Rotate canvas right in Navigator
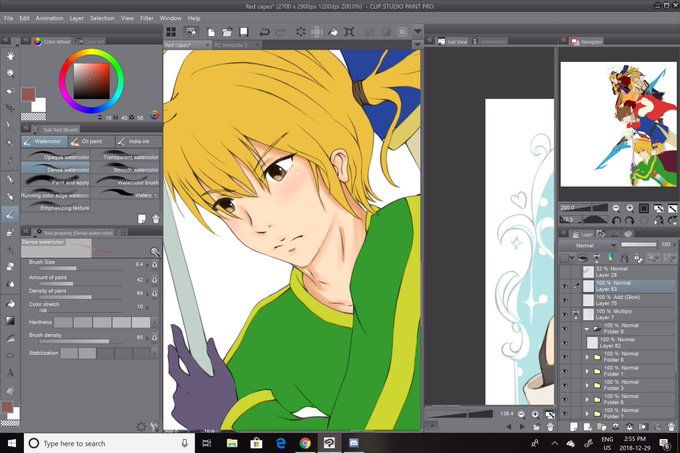 (x=630, y=220)
